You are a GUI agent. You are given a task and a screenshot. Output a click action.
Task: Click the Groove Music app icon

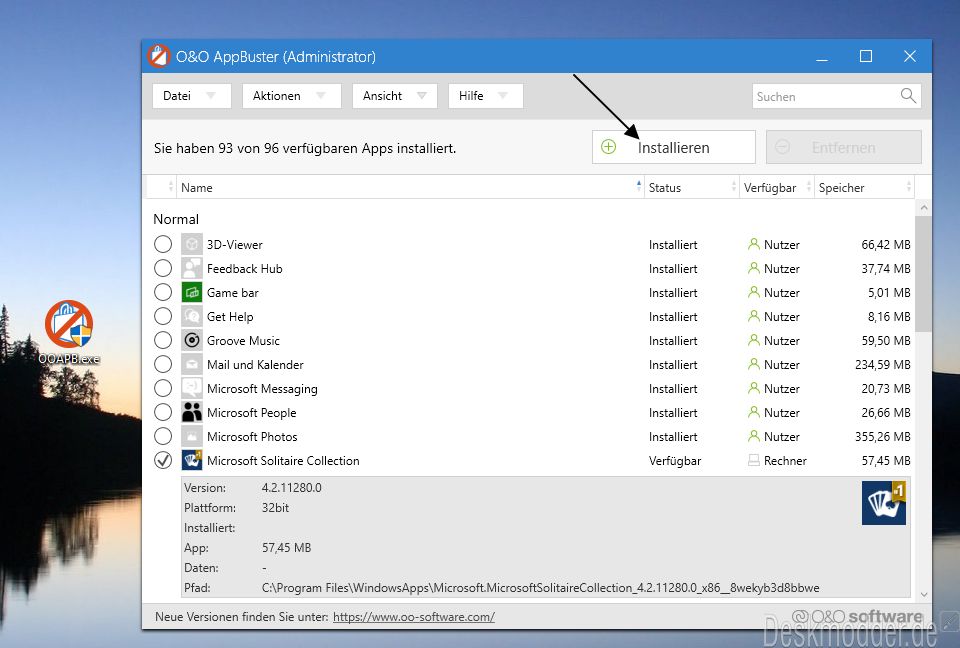(192, 340)
